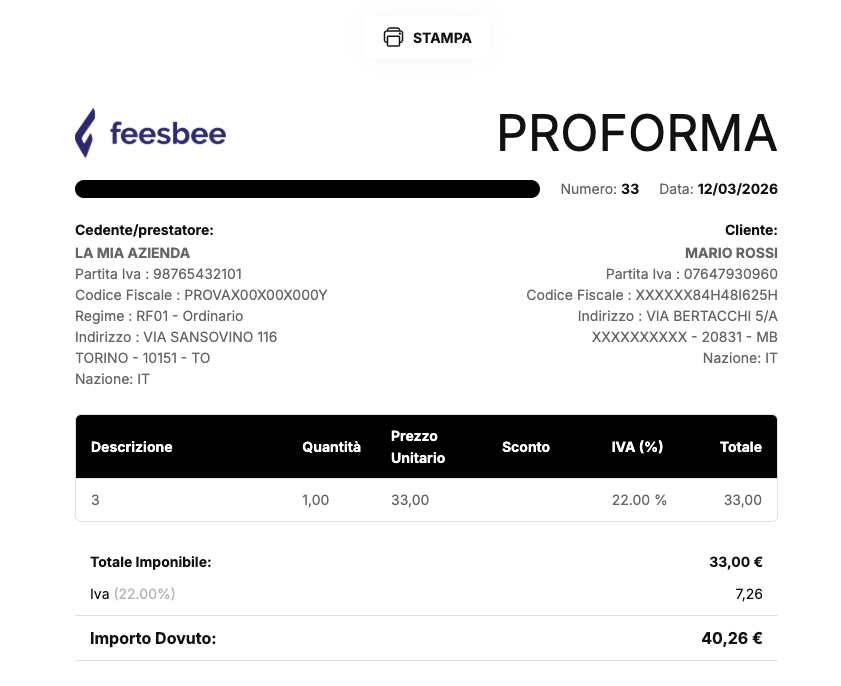This screenshot has height=686, width=841.
Task: Click the printer icon beside STAMPA
Action: tap(393, 38)
